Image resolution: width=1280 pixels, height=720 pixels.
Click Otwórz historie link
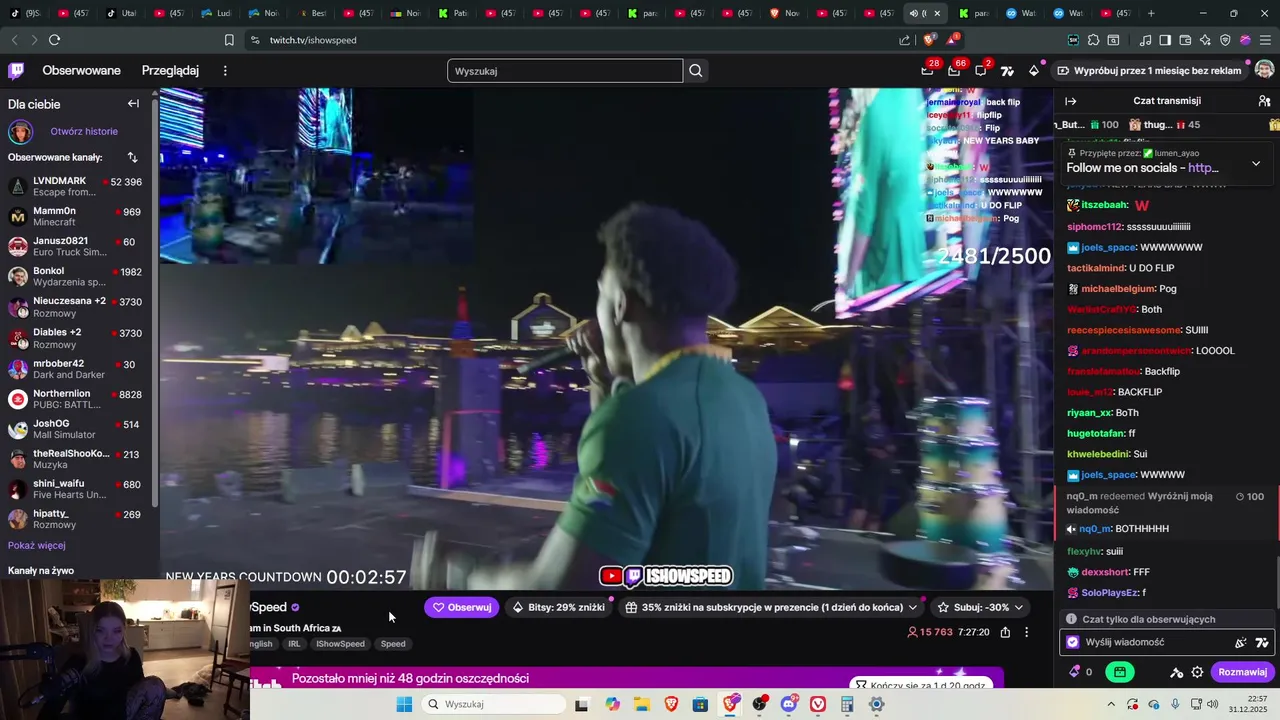[x=84, y=131]
